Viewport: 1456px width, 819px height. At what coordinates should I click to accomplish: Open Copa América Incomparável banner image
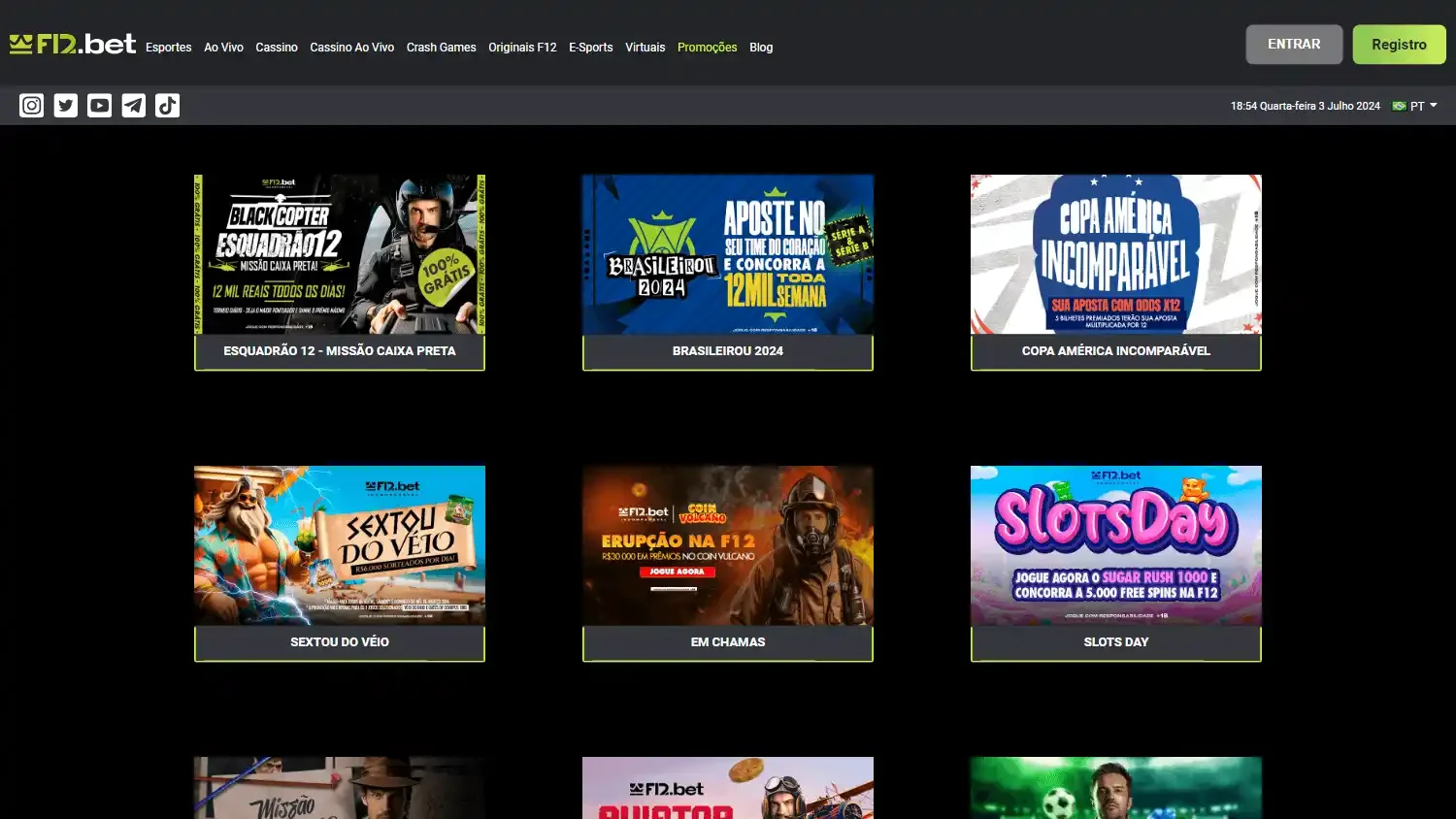tap(1116, 254)
